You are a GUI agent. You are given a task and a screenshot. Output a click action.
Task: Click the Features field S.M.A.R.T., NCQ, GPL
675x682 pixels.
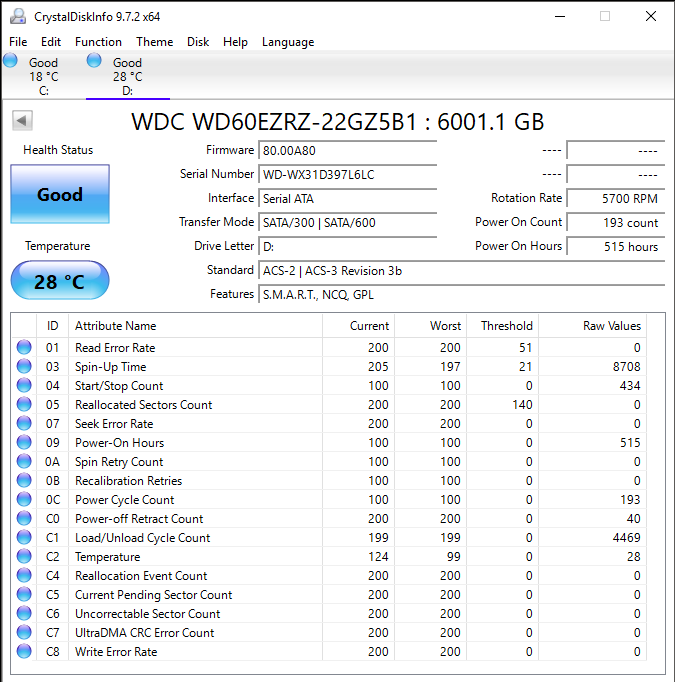(461, 294)
